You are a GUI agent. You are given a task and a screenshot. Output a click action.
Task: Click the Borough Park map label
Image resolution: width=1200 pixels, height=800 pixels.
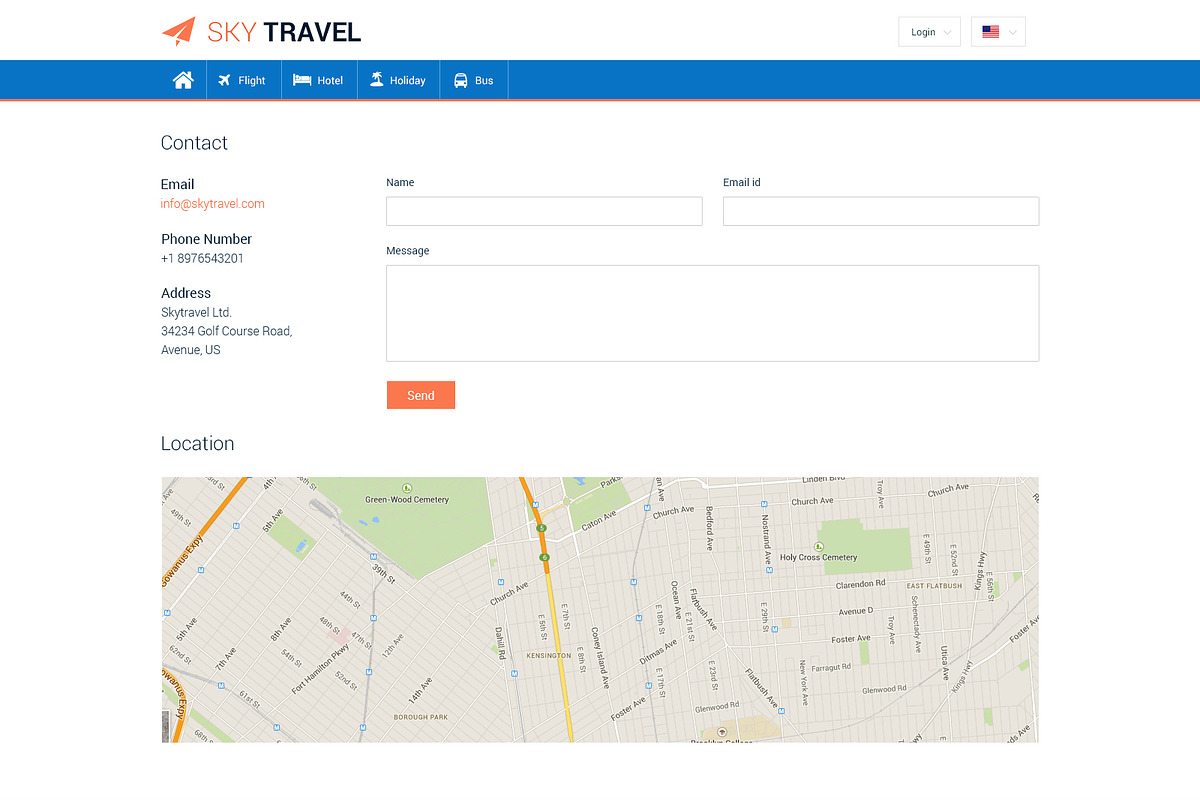[421, 717]
